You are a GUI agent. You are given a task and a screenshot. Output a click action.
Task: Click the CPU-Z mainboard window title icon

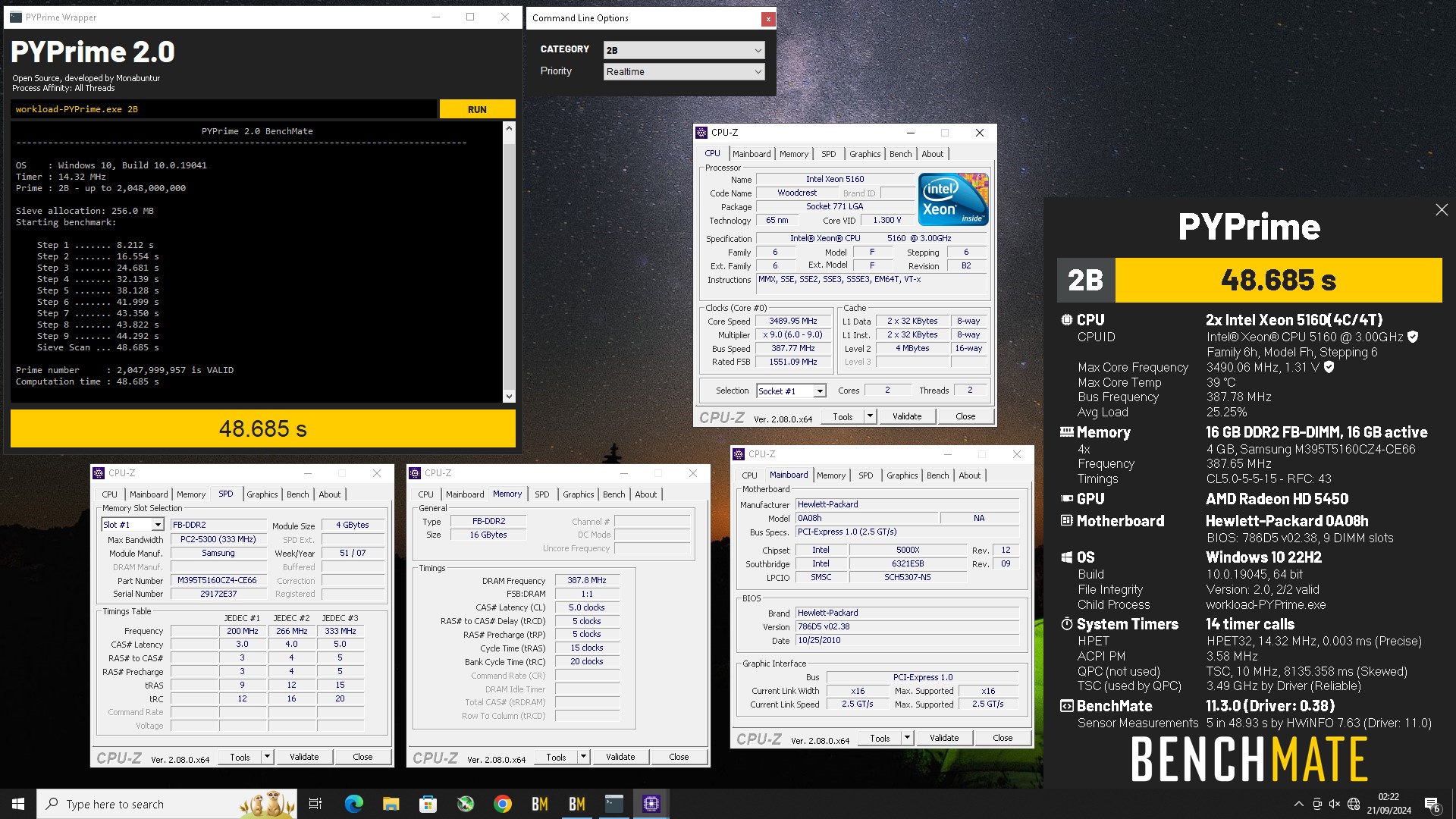739,454
